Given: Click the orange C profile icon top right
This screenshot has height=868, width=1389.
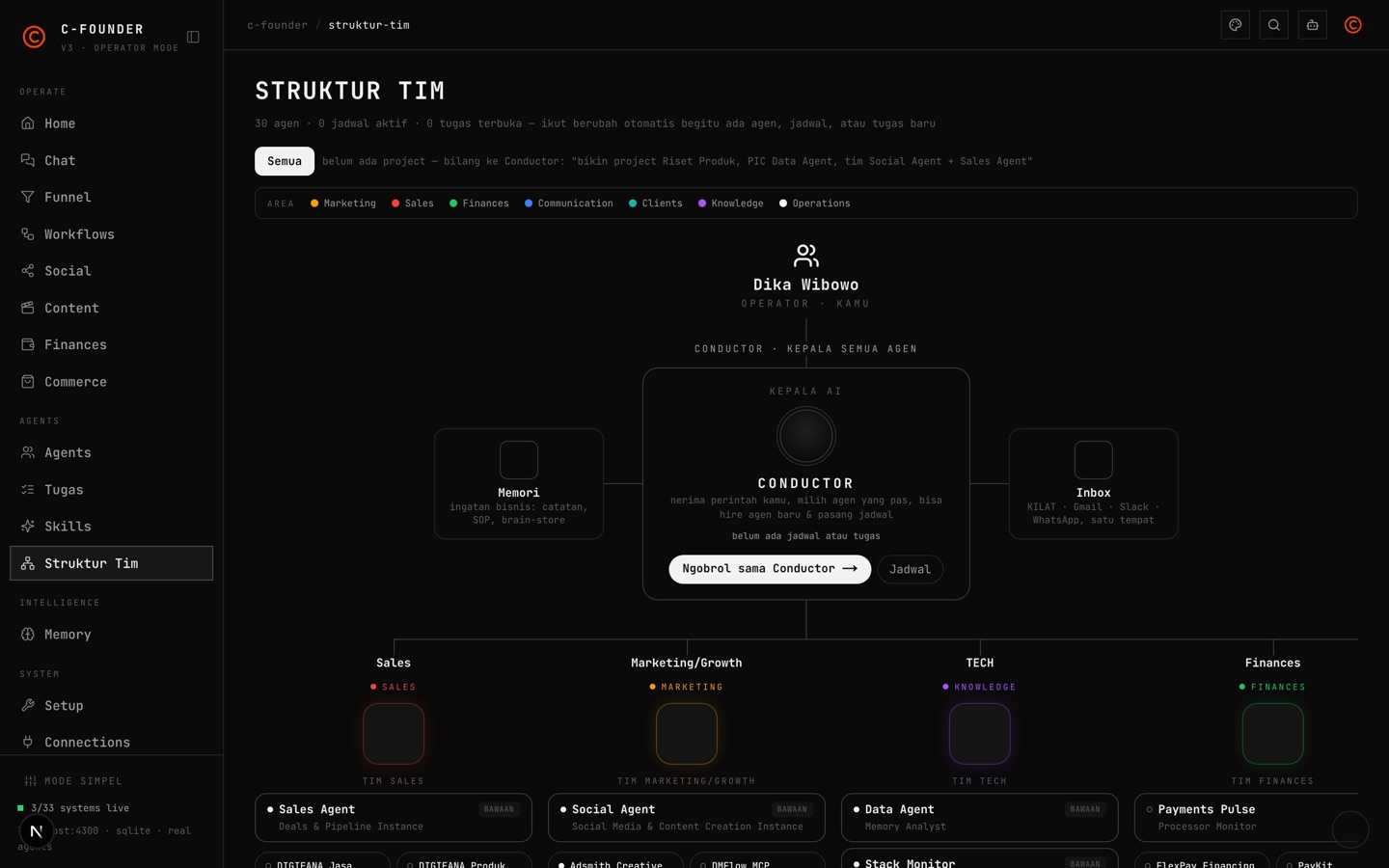Looking at the screenshot, I should [x=1352, y=25].
